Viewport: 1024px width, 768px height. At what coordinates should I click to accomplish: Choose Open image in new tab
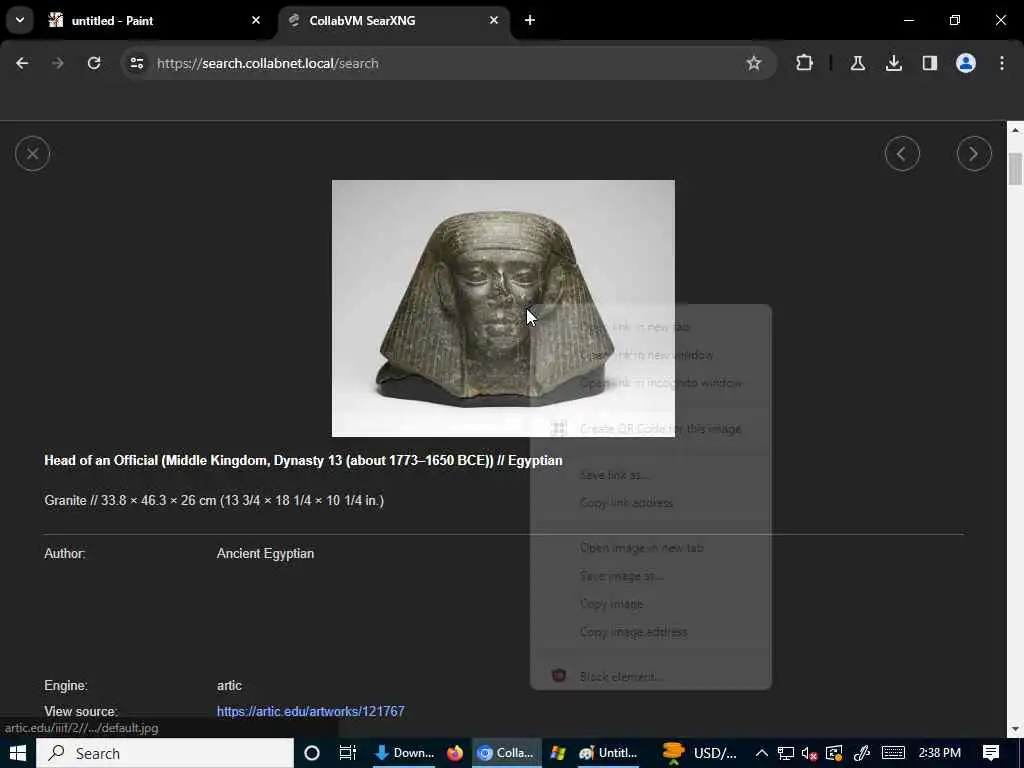650,548
